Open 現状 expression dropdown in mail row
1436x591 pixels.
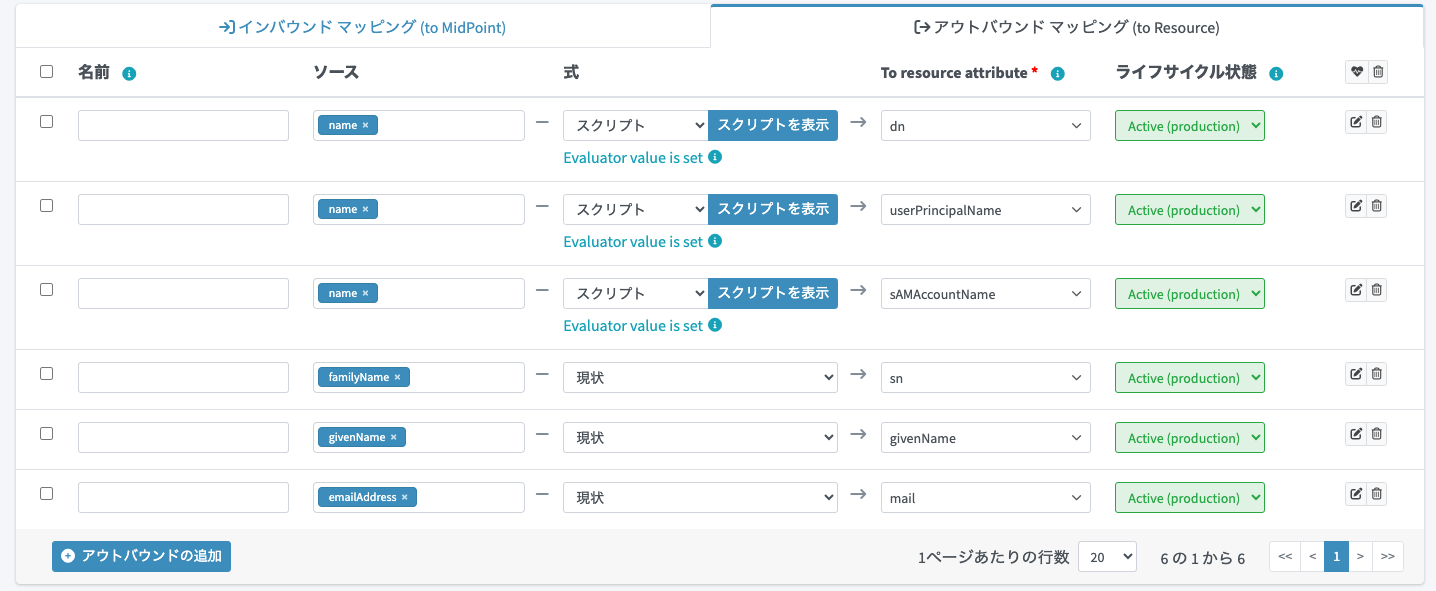point(700,497)
